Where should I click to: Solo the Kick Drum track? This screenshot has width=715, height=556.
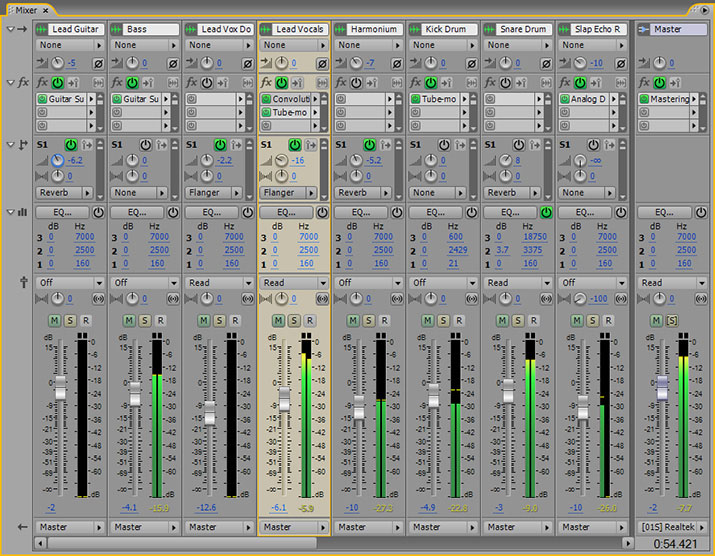tap(443, 321)
